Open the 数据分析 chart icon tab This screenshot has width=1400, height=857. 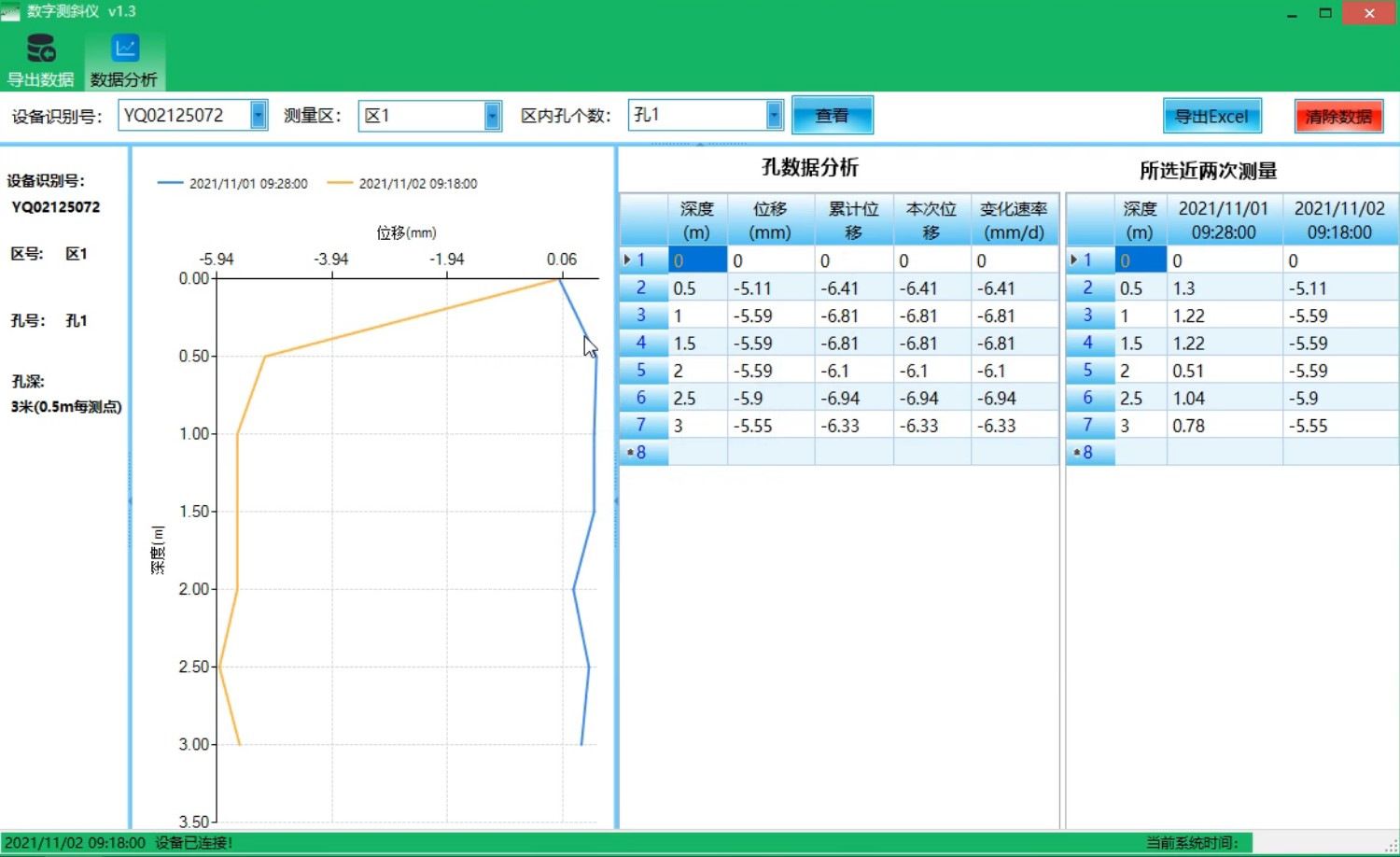coord(125,49)
